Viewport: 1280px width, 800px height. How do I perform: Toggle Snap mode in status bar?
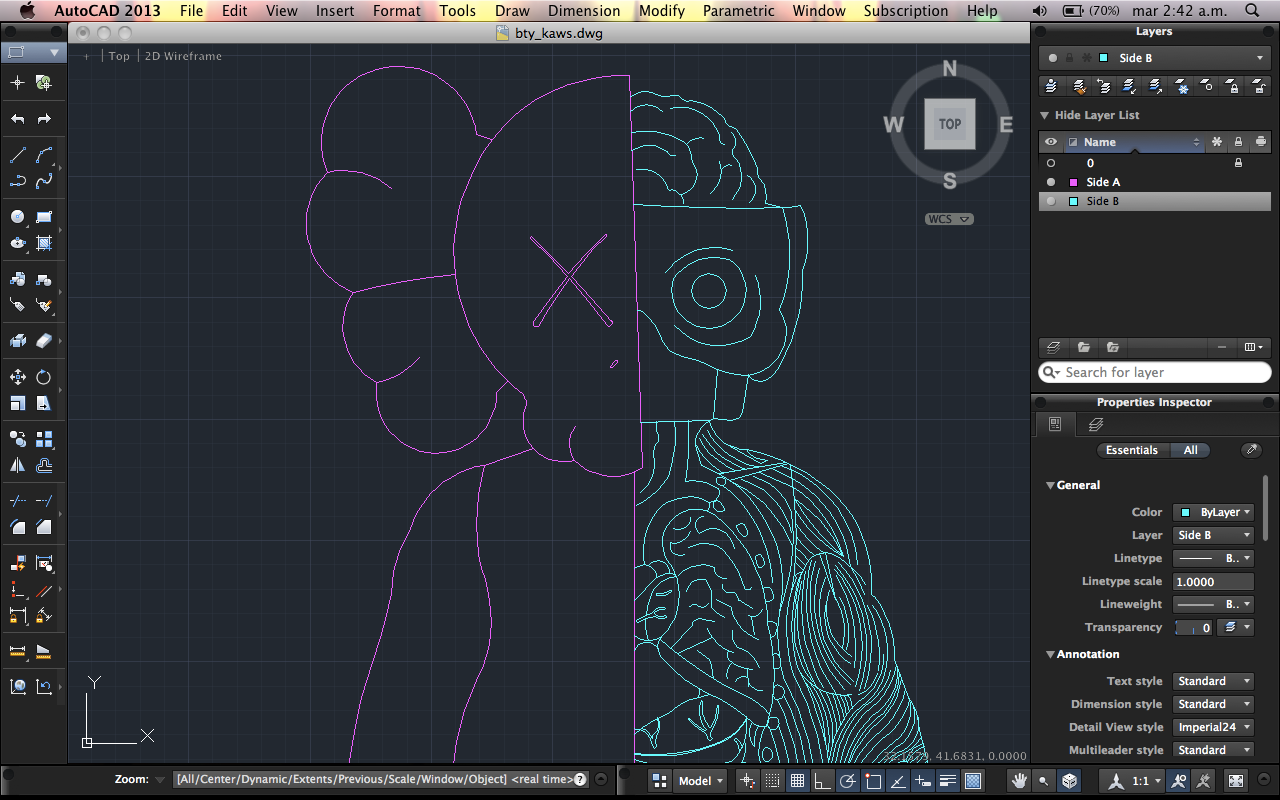[x=772, y=780]
